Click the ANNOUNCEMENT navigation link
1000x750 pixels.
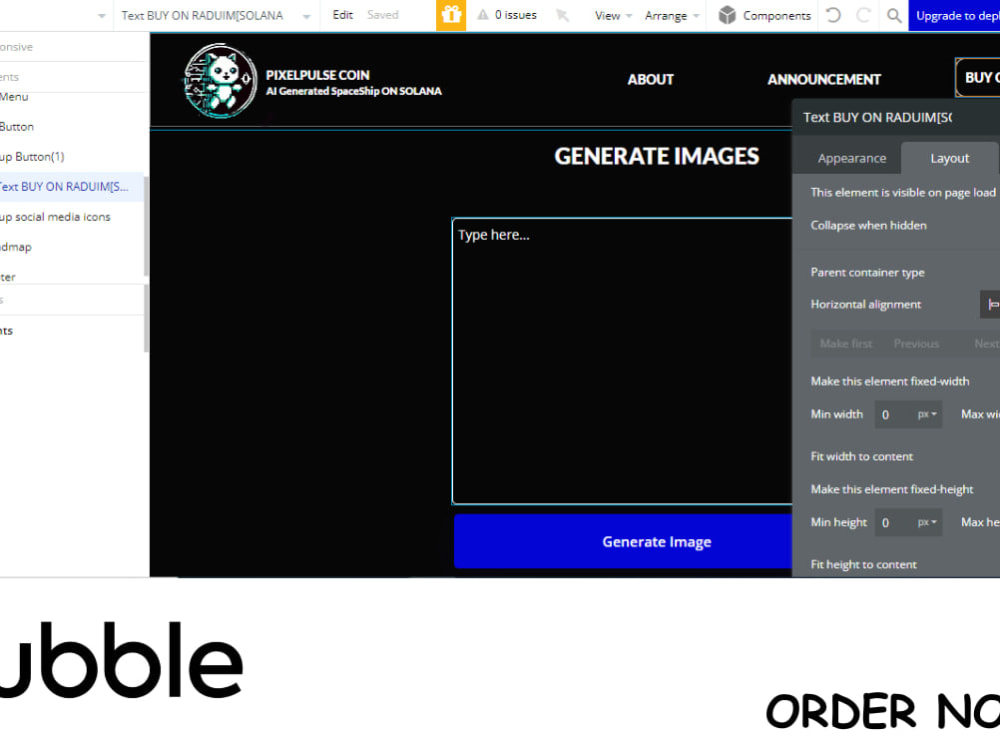pos(823,80)
